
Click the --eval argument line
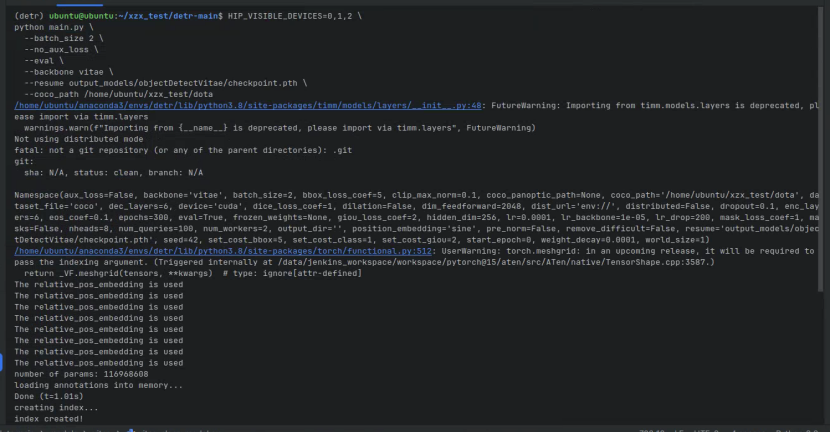[x=43, y=60]
